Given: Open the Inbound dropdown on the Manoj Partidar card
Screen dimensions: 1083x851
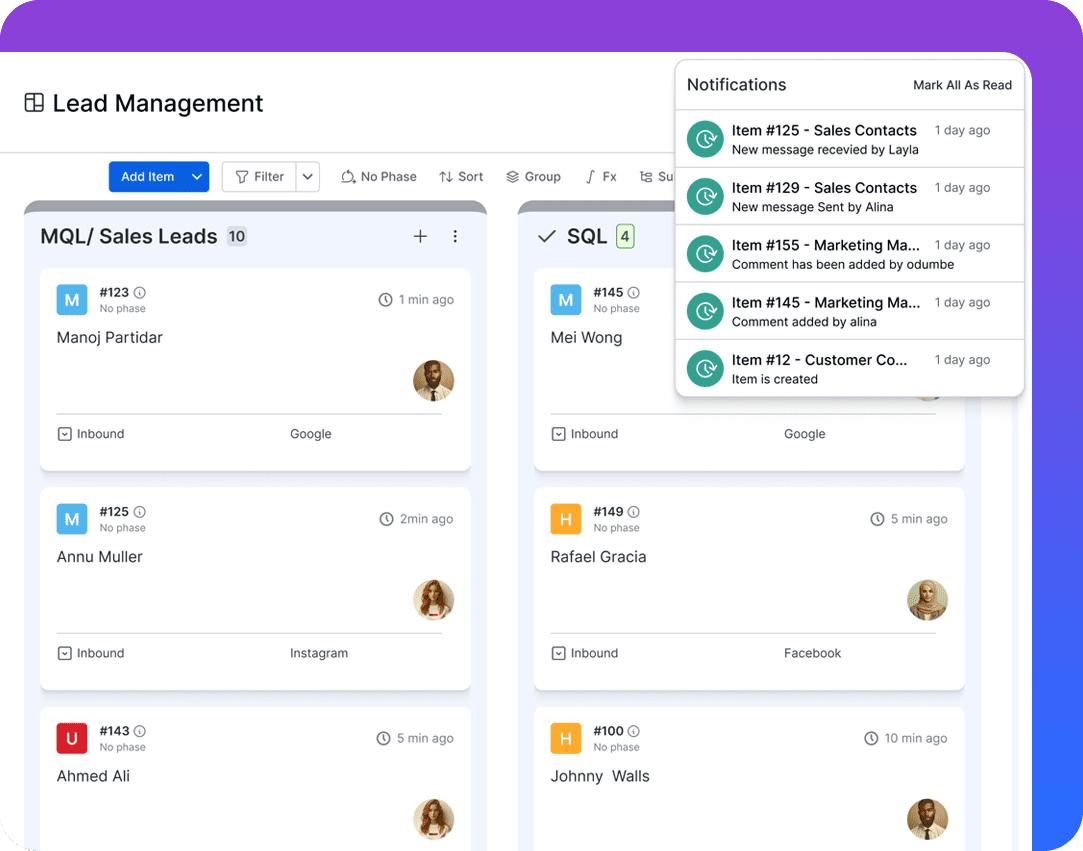Looking at the screenshot, I should [91, 434].
